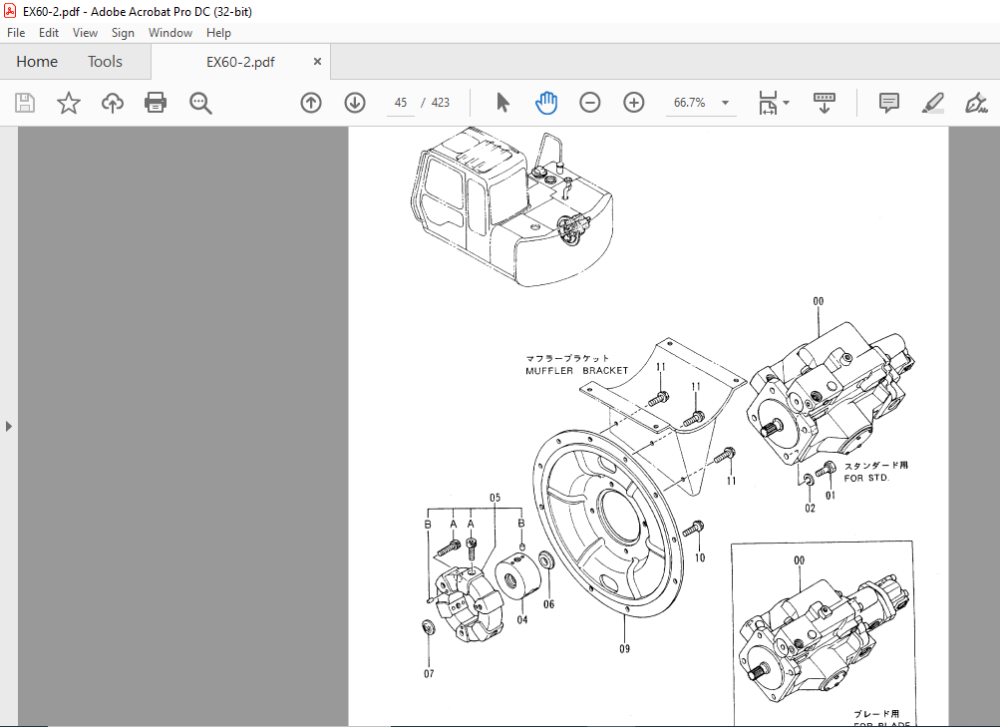The image size is (1000, 727).
Task: Select the highlighter pen tool
Action: point(933,103)
